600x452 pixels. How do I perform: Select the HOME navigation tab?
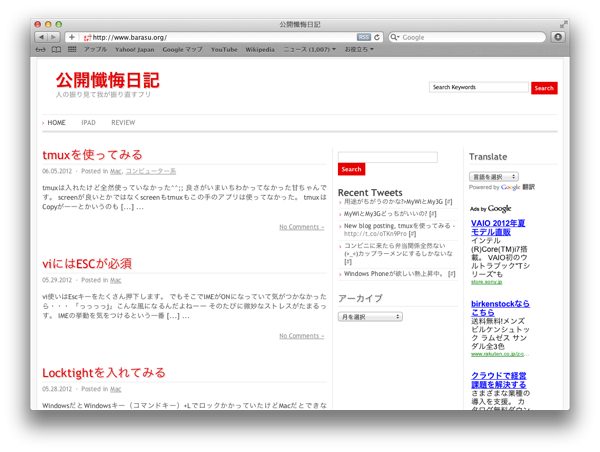click(x=56, y=122)
